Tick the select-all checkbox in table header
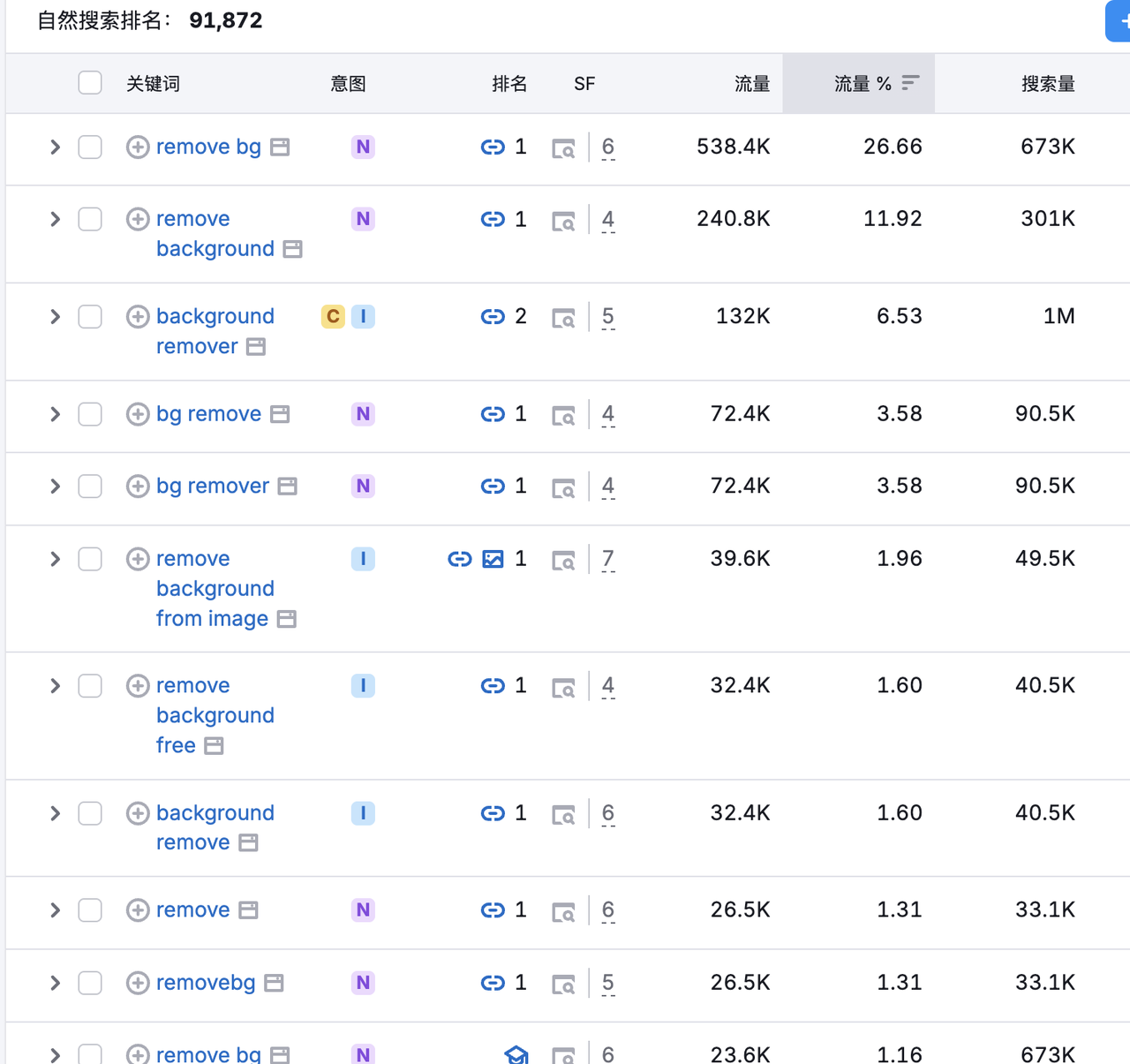This screenshot has width=1130, height=1064. [x=90, y=83]
